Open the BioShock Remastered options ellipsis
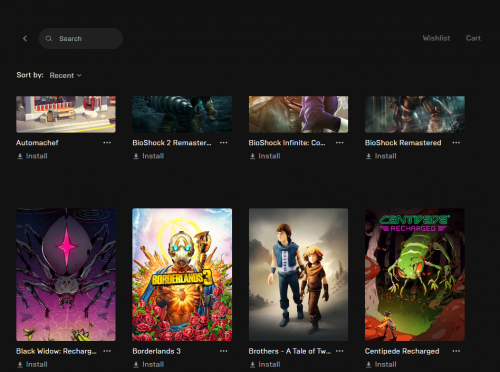The width and height of the screenshot is (500, 372). 456,143
